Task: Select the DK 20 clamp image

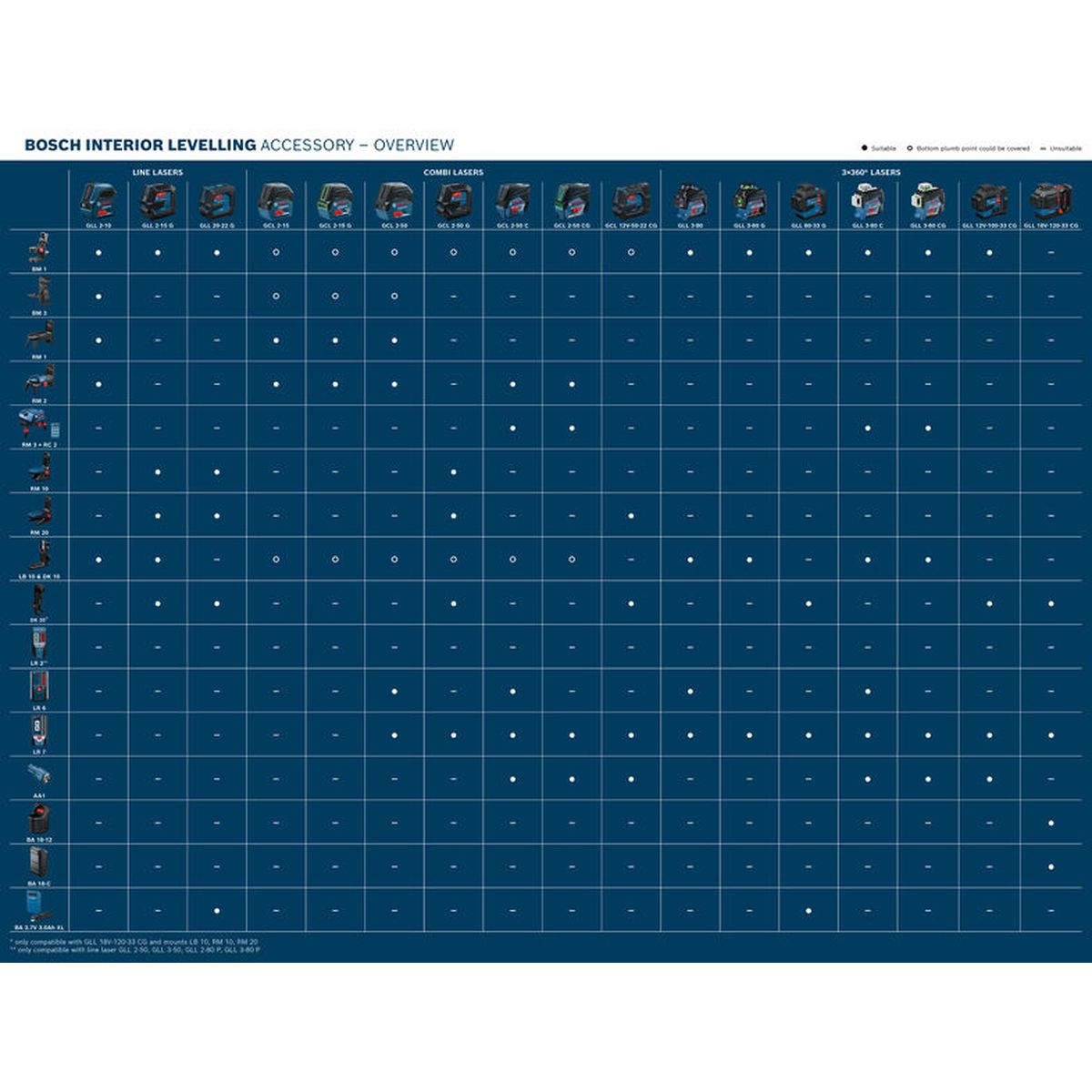Action: [x=39, y=600]
